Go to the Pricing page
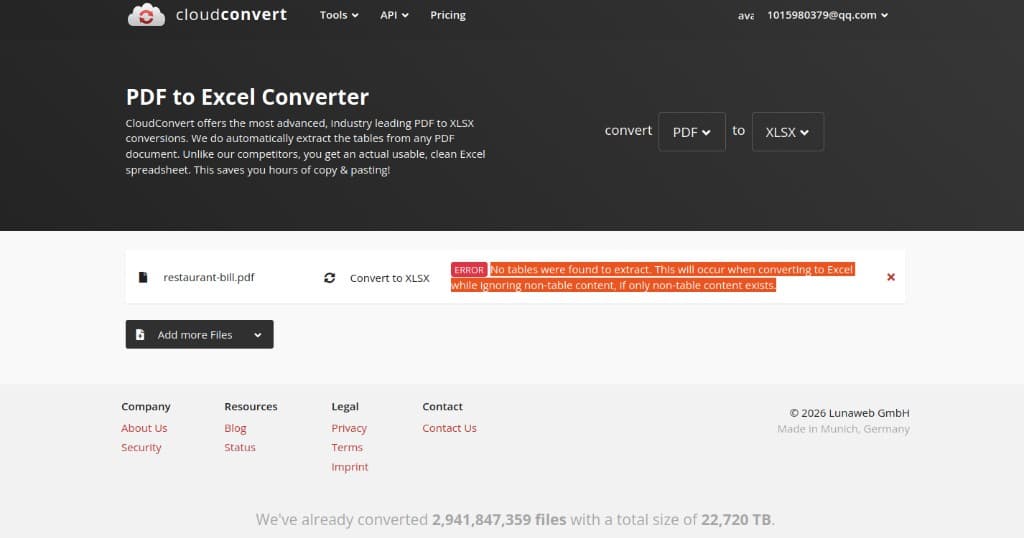This screenshot has height=538, width=1024. pyautogui.click(x=448, y=15)
